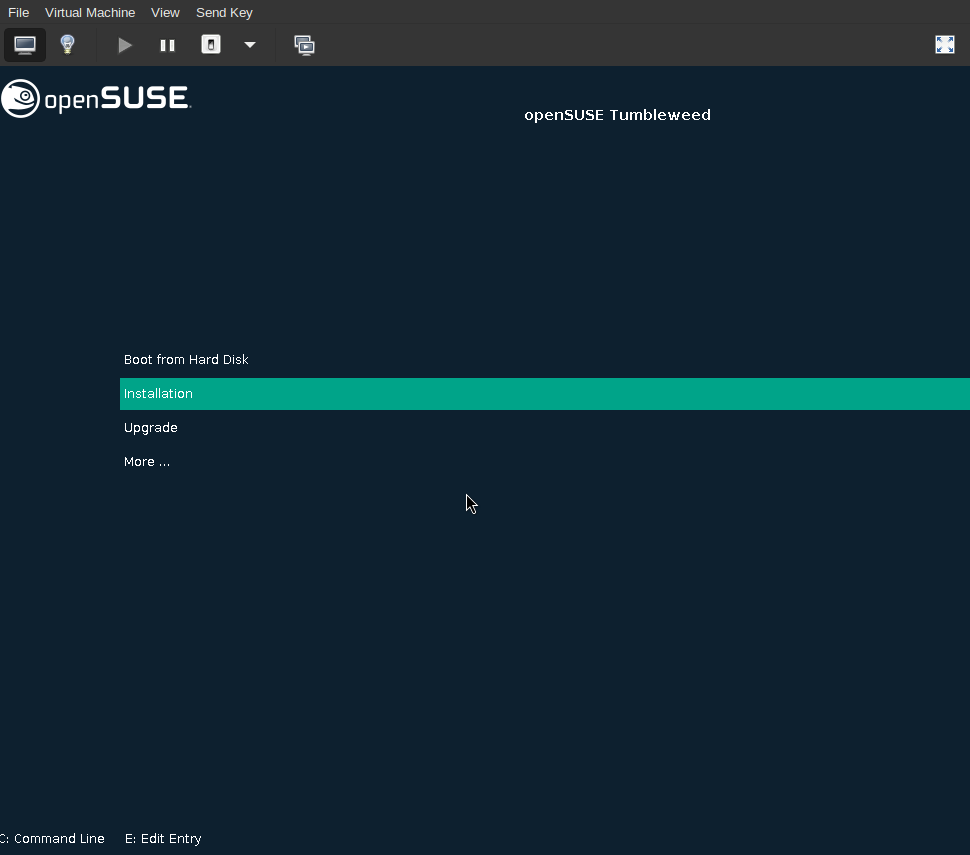Viewport: 970px width, 855px height.
Task: Select the "Upgrade" boot entry
Action: coord(150,427)
